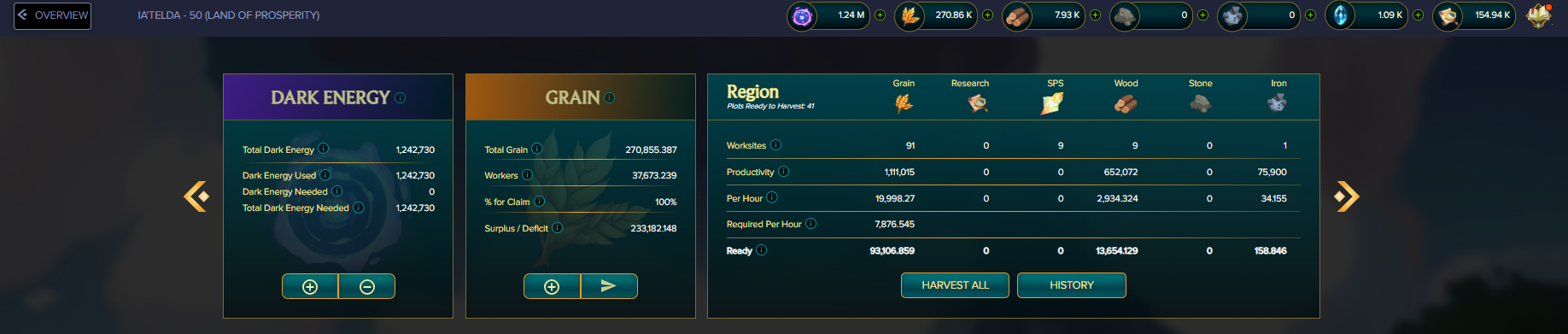Click the Grain send arrow button
Viewport: 1568px width, 334px height.
[608, 286]
